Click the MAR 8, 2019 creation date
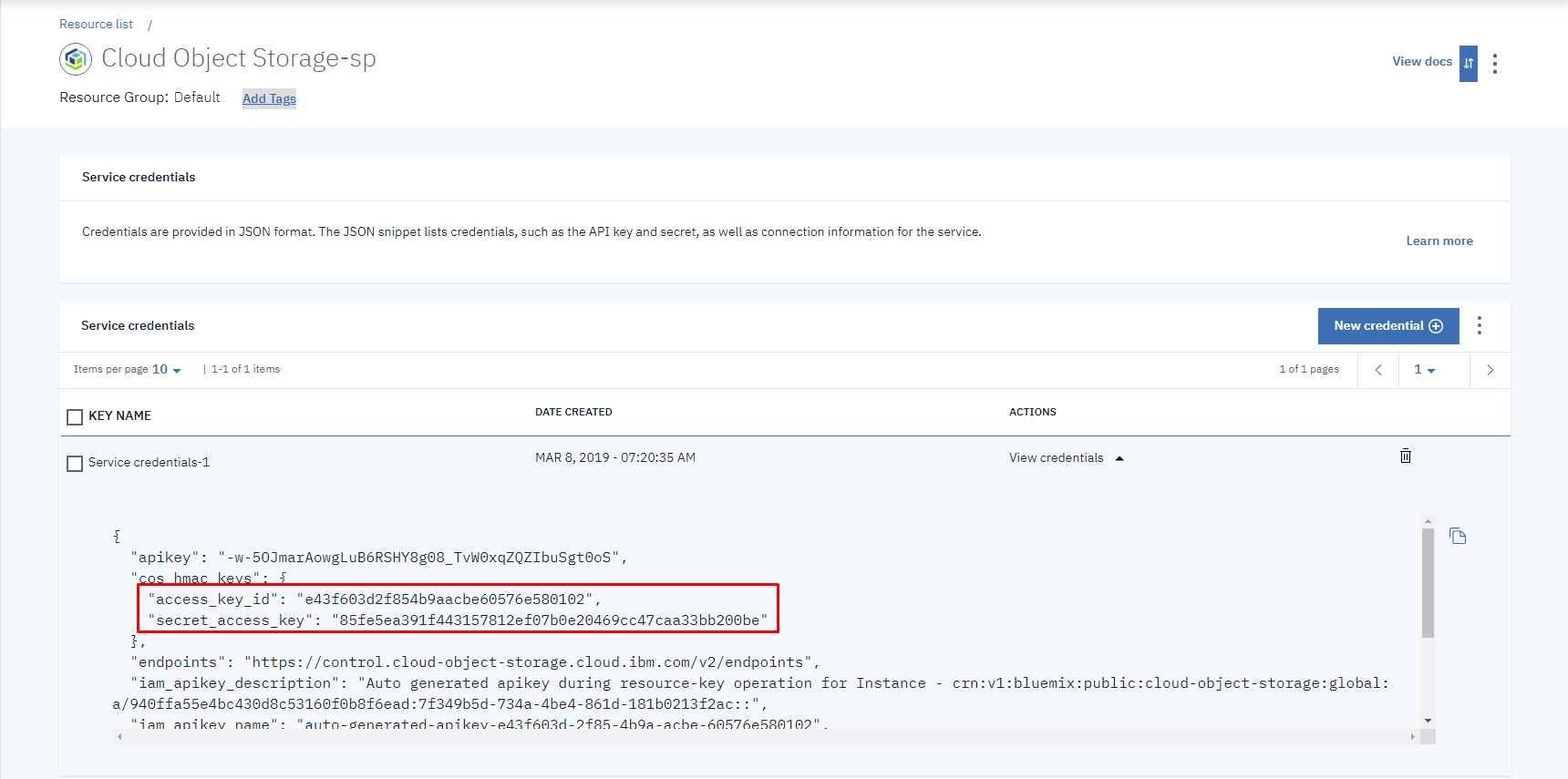This screenshot has height=779, width=1568. (615, 457)
